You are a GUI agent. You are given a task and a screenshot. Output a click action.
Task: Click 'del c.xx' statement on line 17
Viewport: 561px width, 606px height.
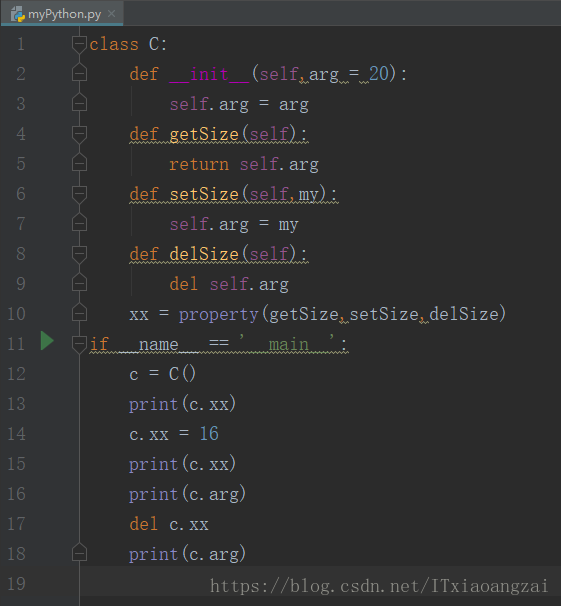[169, 524]
